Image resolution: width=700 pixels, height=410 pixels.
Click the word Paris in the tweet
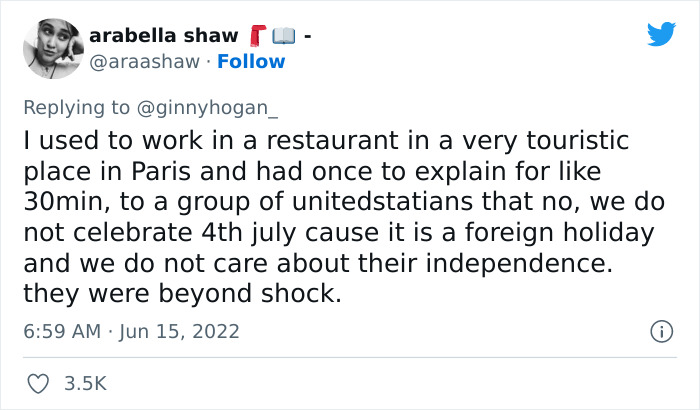(161, 172)
